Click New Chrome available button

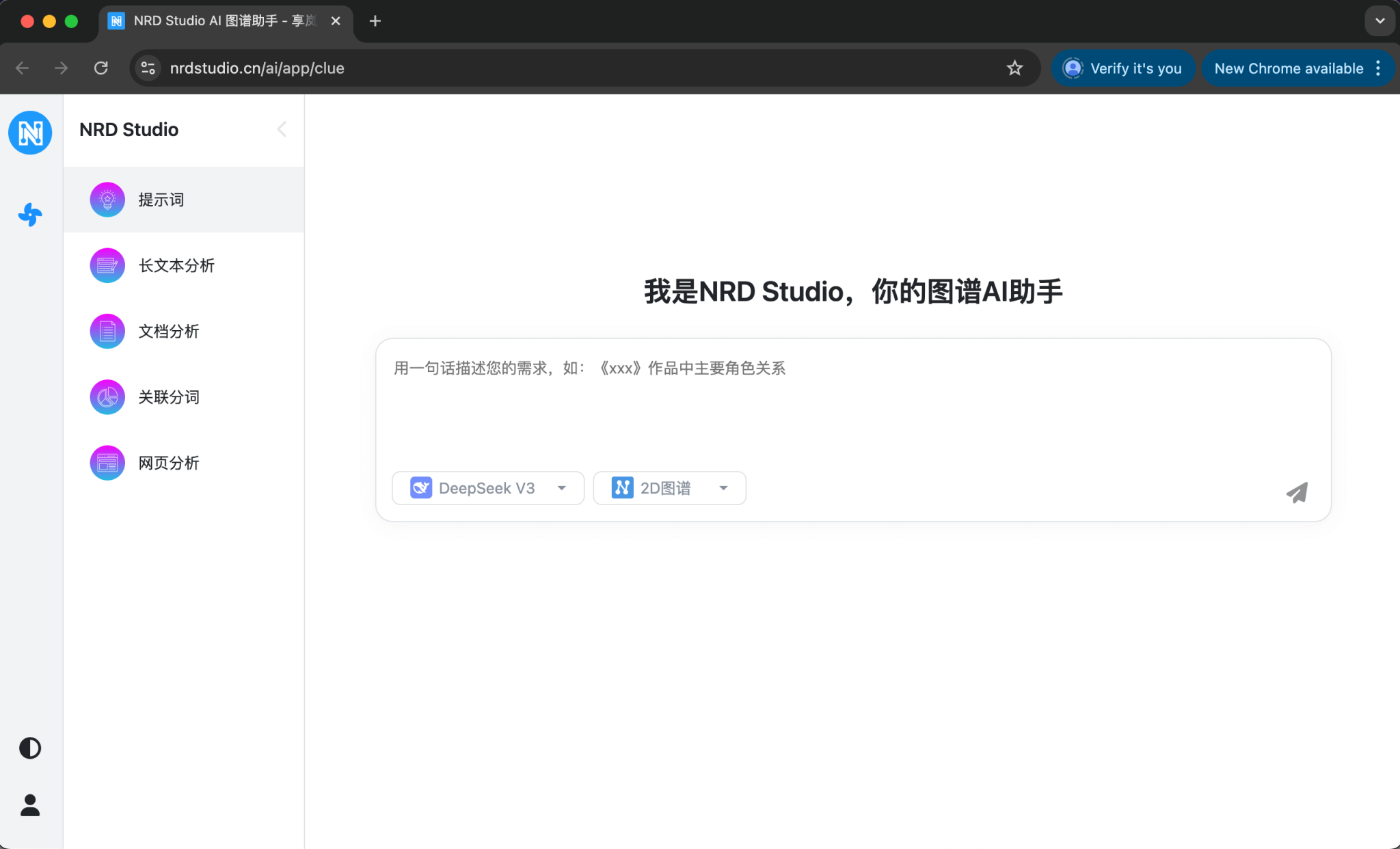pyautogui.click(x=1288, y=68)
